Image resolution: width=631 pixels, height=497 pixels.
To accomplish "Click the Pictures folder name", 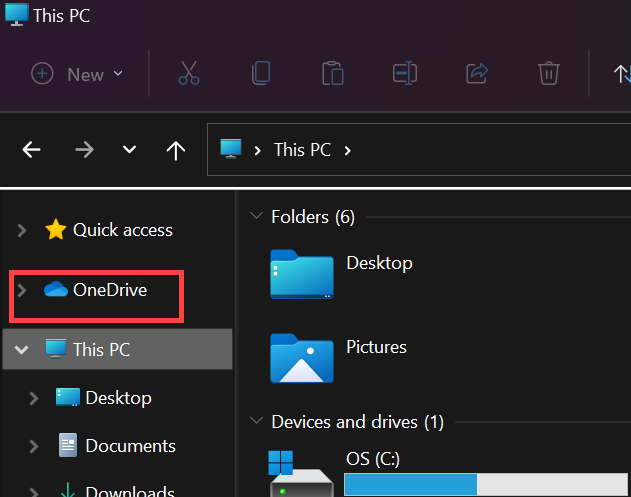I will pyautogui.click(x=376, y=347).
